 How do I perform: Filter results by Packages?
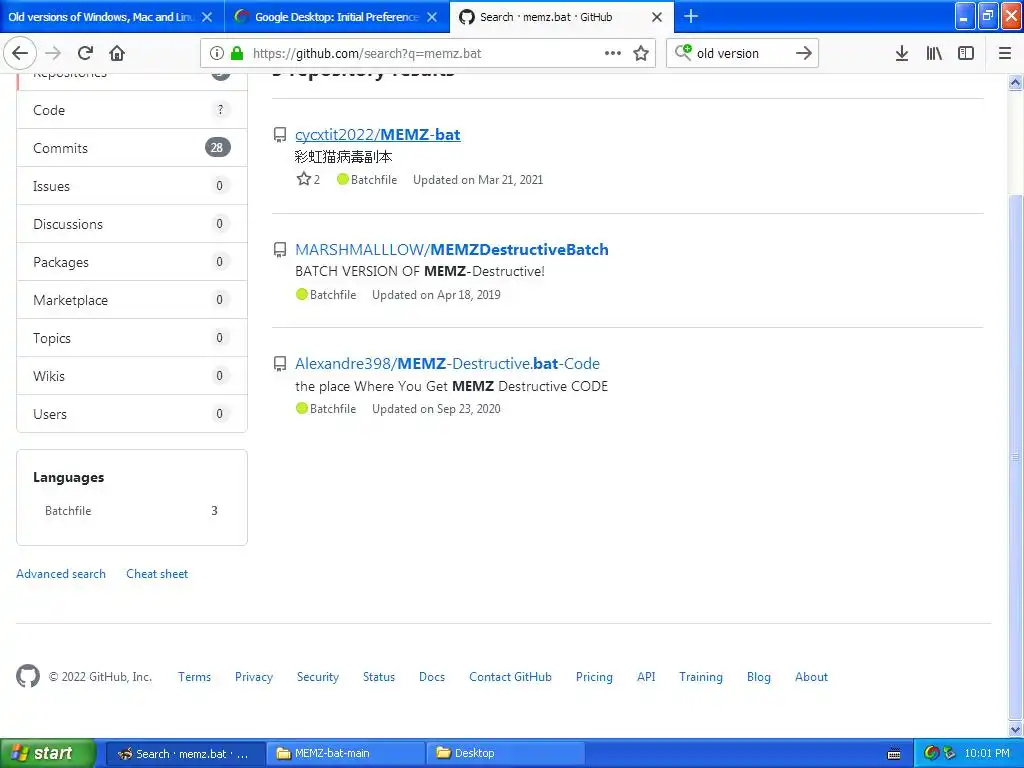coord(132,262)
